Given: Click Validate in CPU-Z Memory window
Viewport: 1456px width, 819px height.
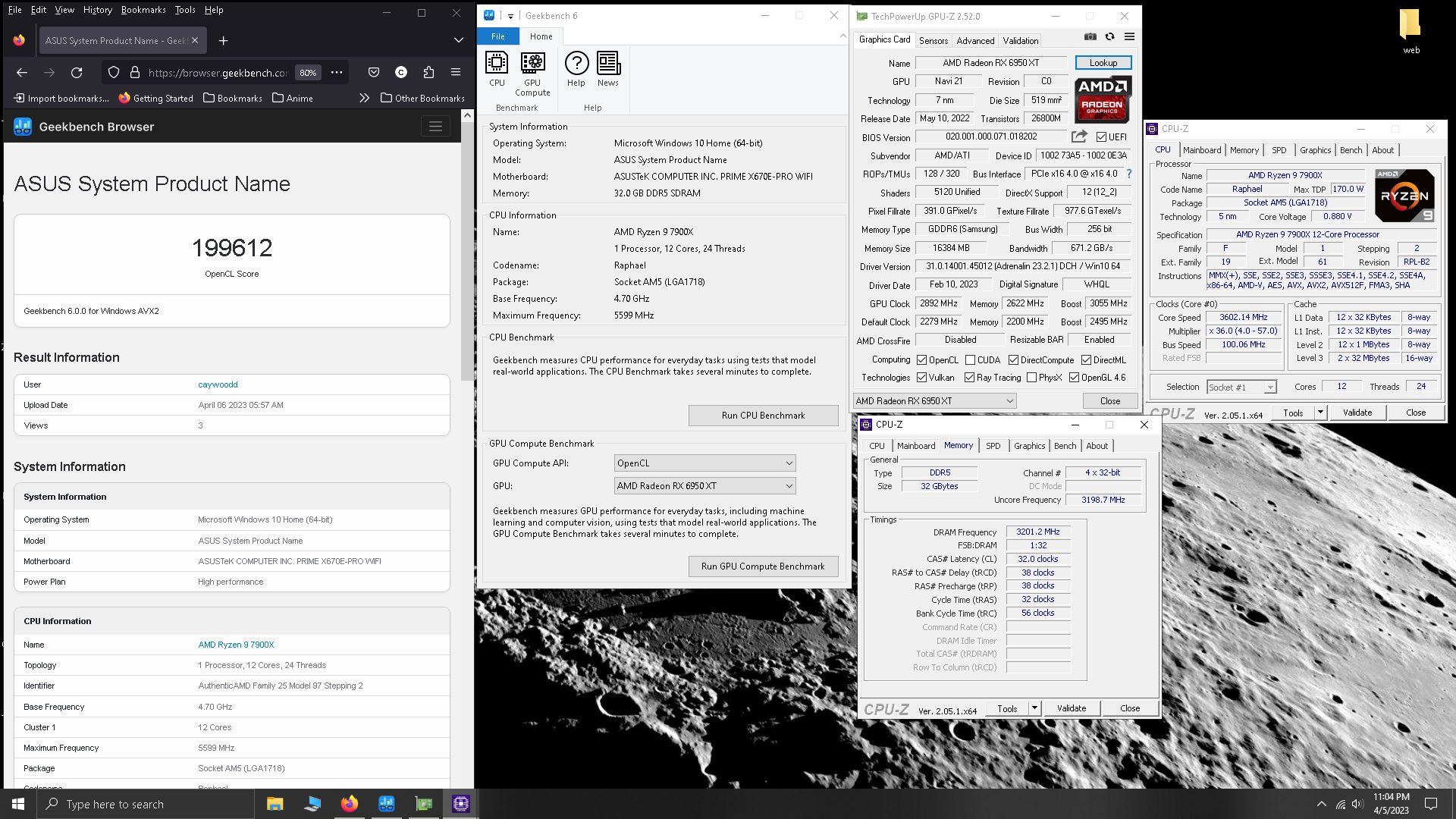Looking at the screenshot, I should point(1072,708).
